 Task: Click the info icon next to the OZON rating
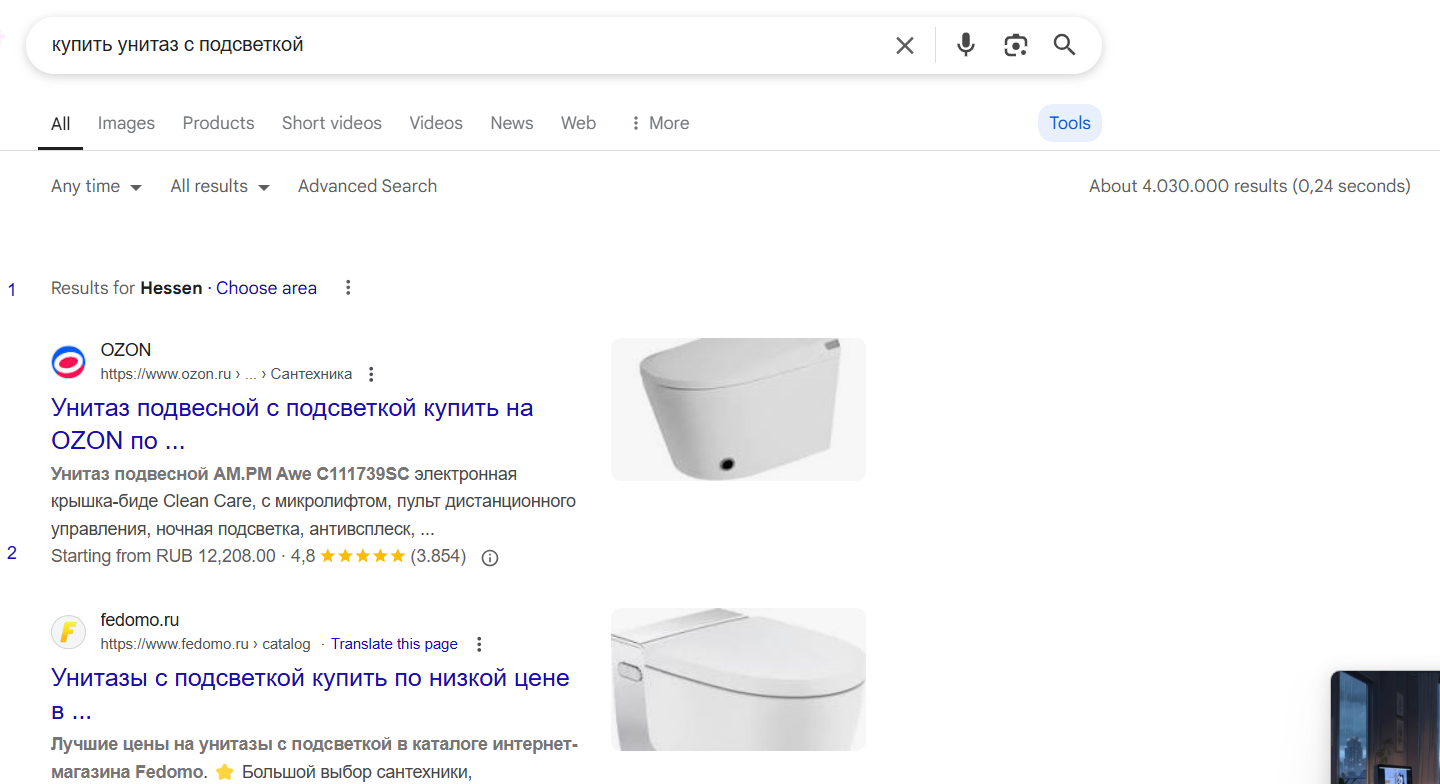coord(490,558)
